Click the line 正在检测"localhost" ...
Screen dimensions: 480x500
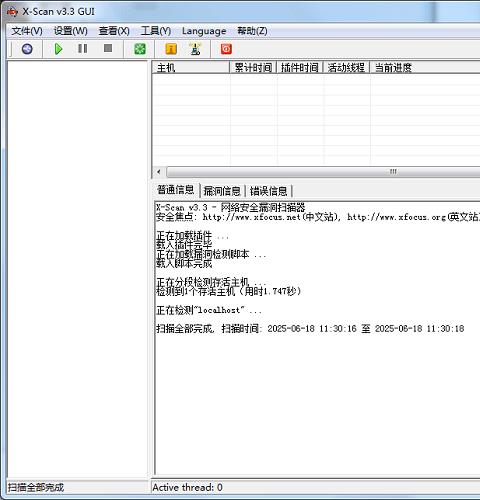(209, 310)
